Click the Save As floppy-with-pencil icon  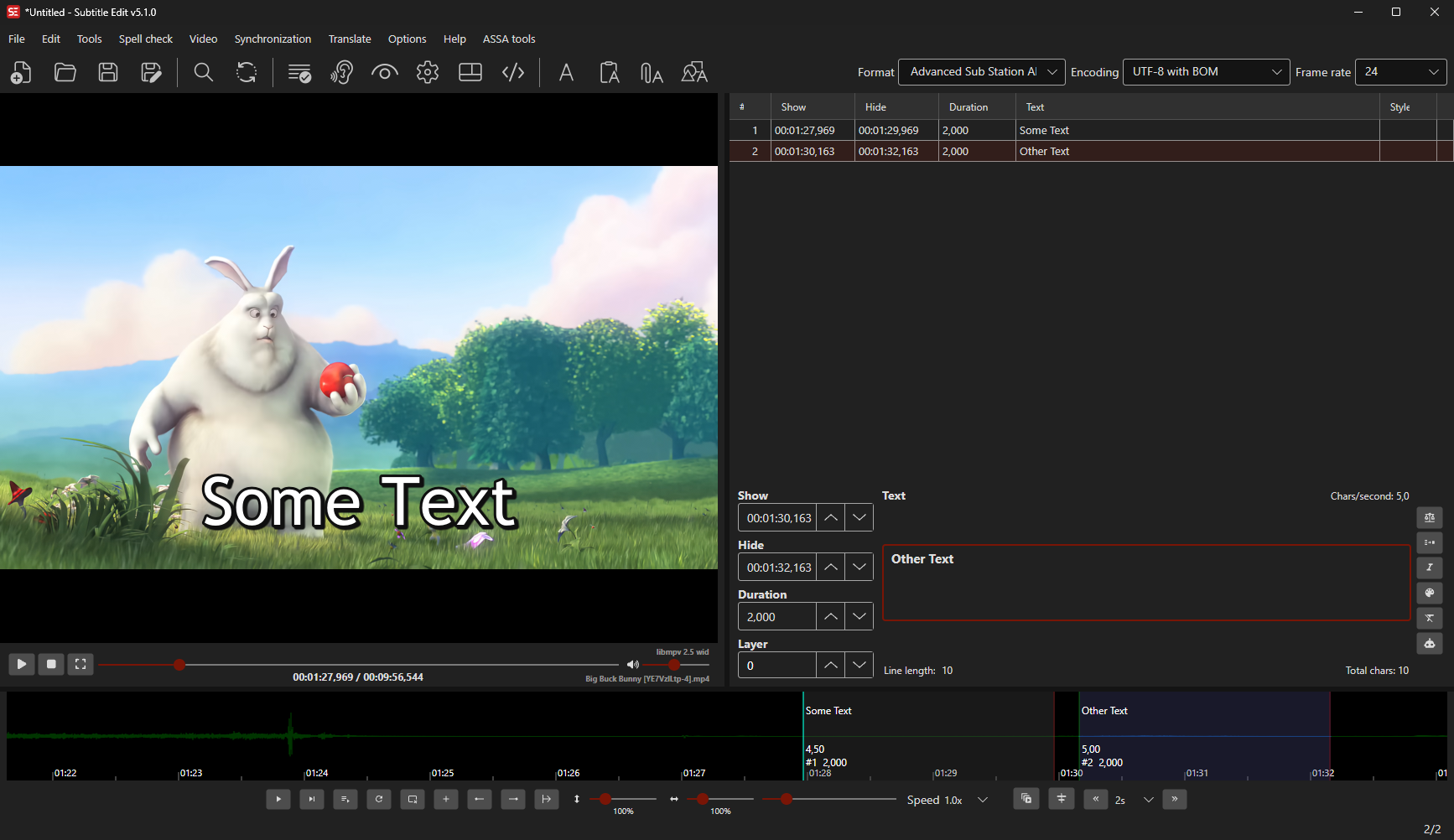(151, 73)
